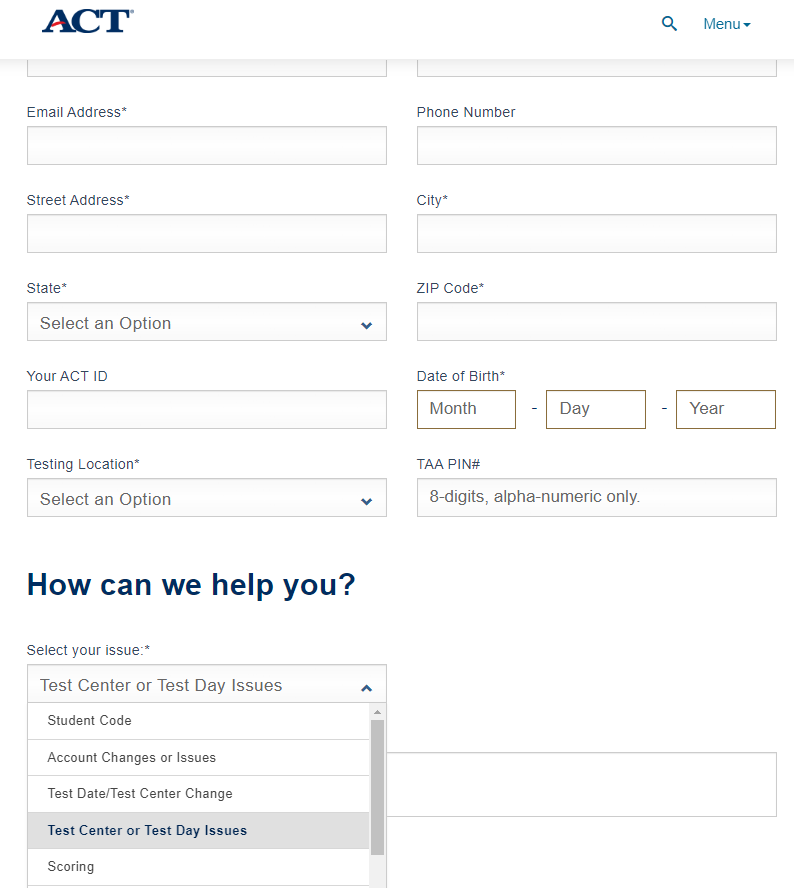
Task: Choose Student Code from the issue list
Action: [198, 721]
